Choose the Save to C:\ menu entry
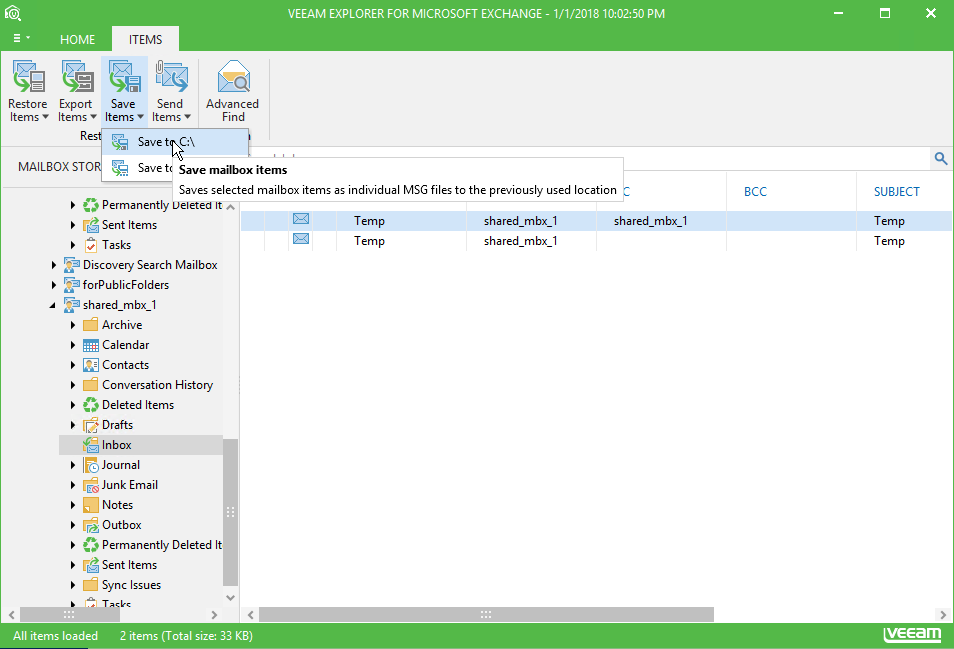Image resolution: width=954 pixels, height=649 pixels. coord(175,142)
